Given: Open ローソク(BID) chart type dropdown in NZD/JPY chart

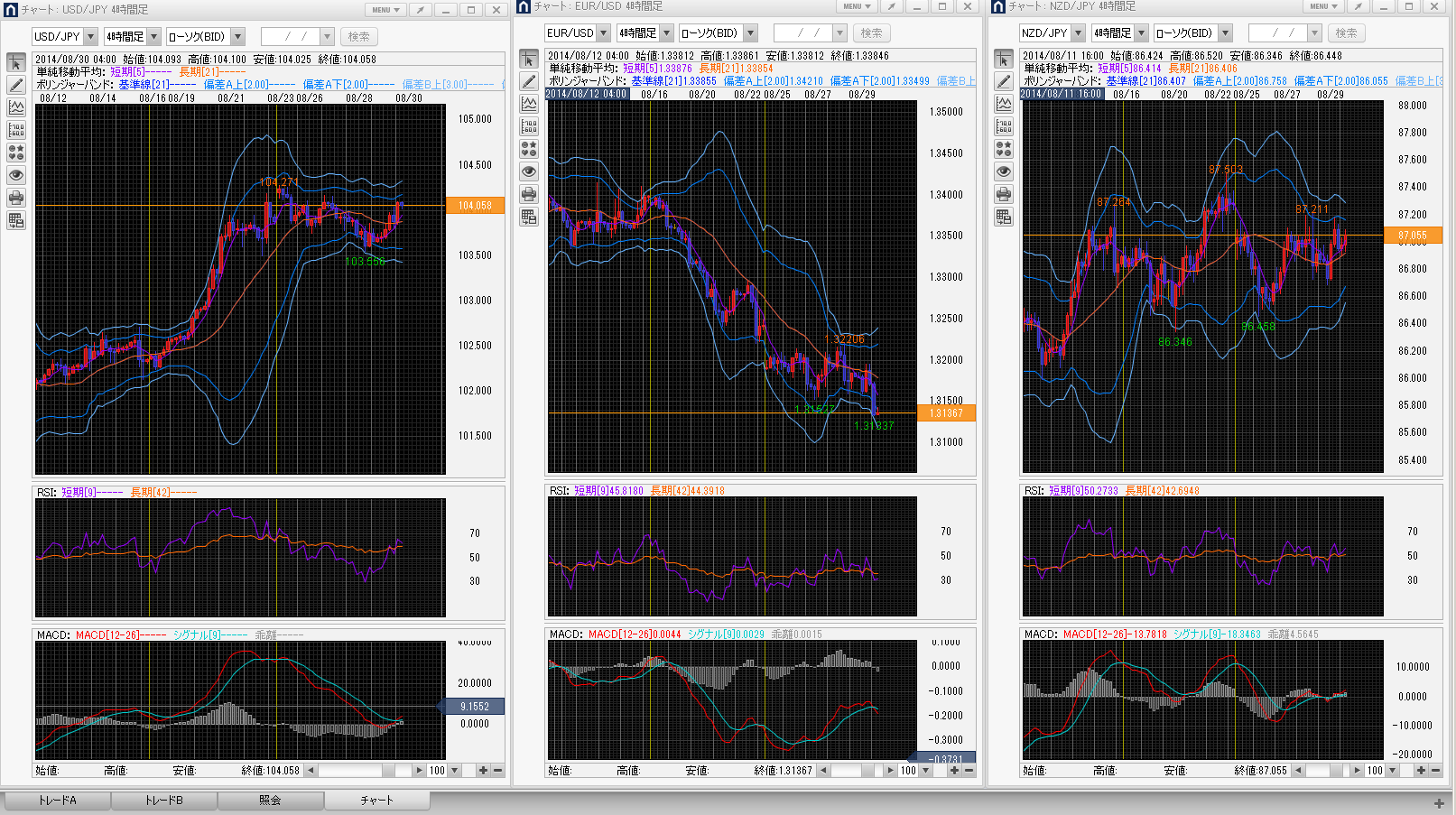Looking at the screenshot, I should pyautogui.click(x=1225, y=33).
